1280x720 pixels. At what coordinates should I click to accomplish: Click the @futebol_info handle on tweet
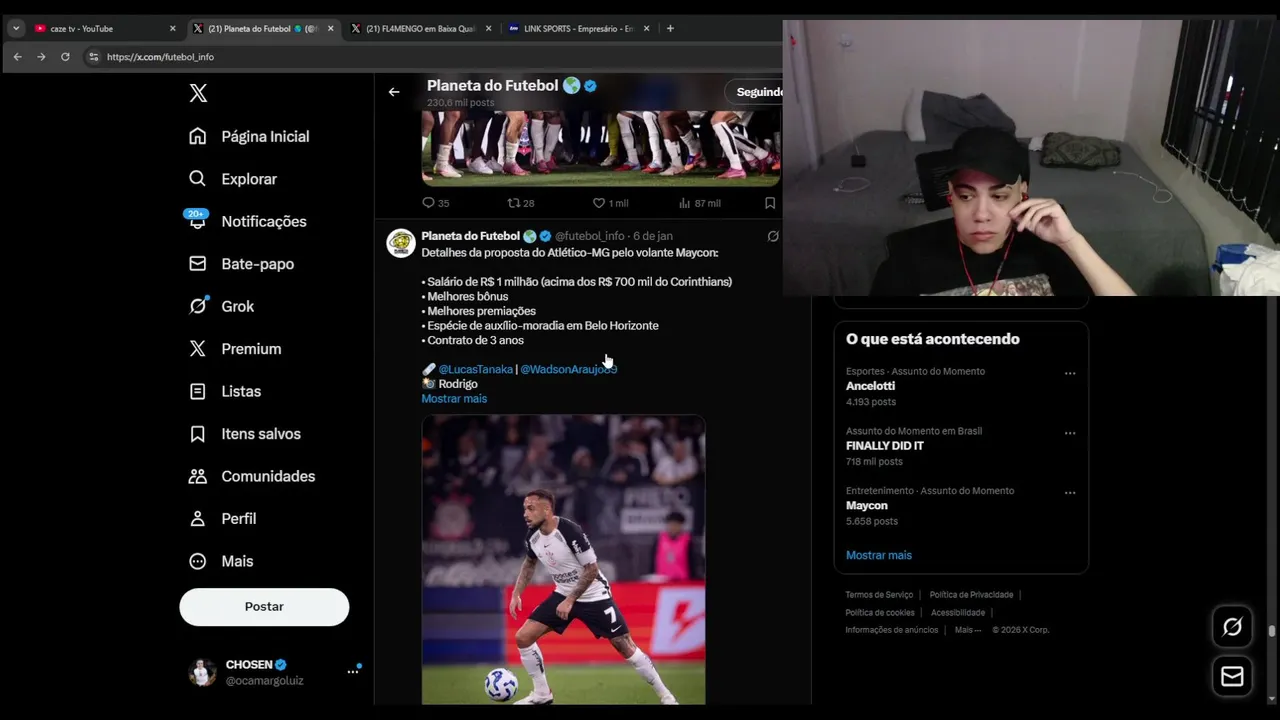(x=590, y=236)
